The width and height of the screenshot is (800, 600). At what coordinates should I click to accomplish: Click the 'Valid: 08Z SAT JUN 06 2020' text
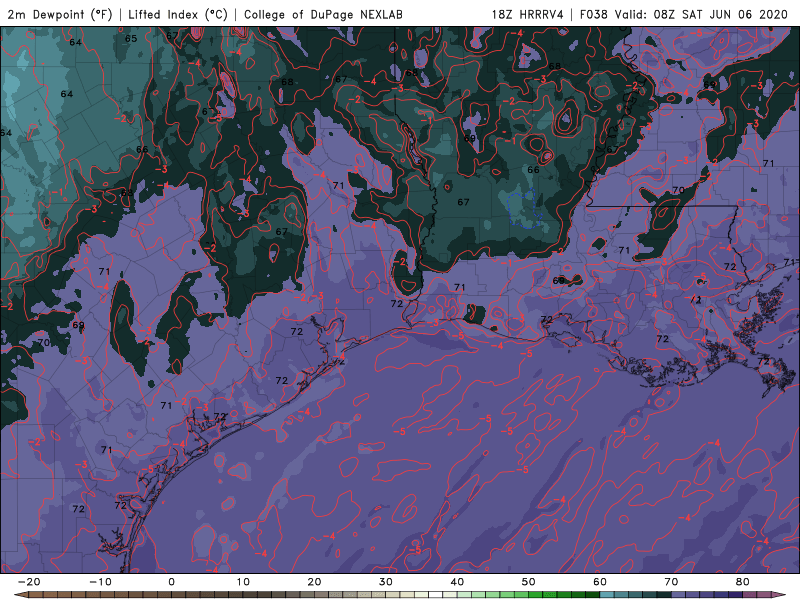coord(701,14)
